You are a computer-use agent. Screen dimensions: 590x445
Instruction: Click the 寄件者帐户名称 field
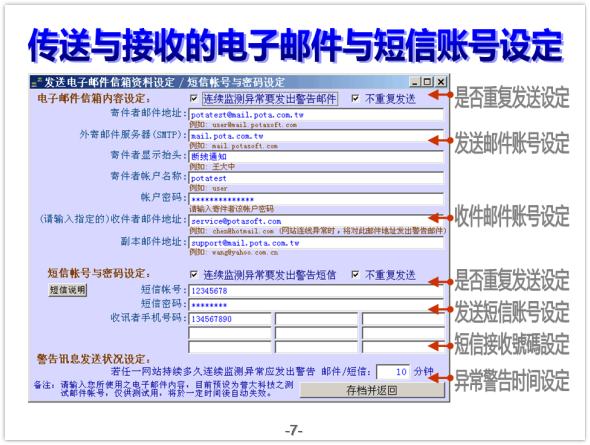(x=316, y=178)
